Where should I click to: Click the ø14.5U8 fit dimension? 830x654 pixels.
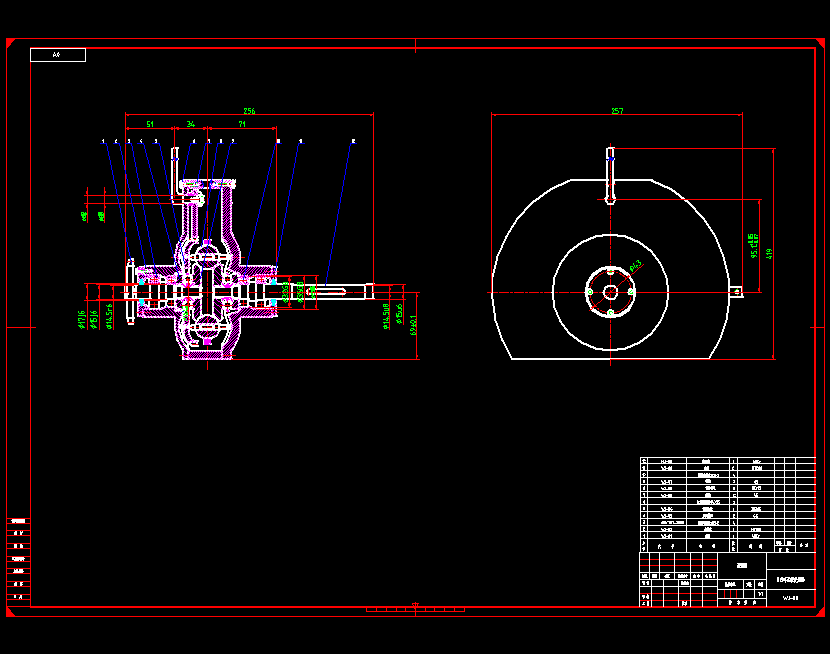point(386,316)
